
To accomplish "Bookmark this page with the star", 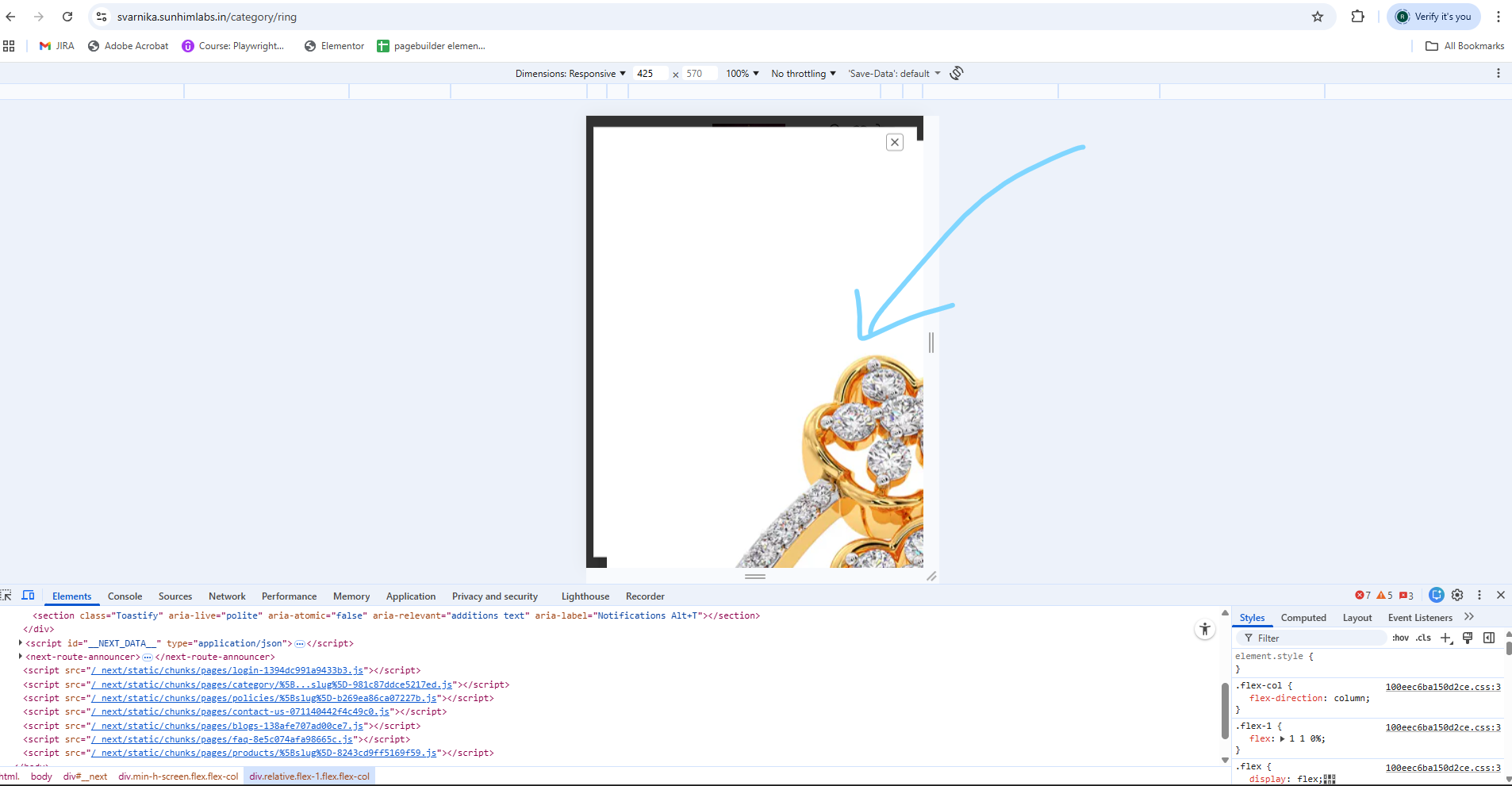I will [x=1318, y=17].
